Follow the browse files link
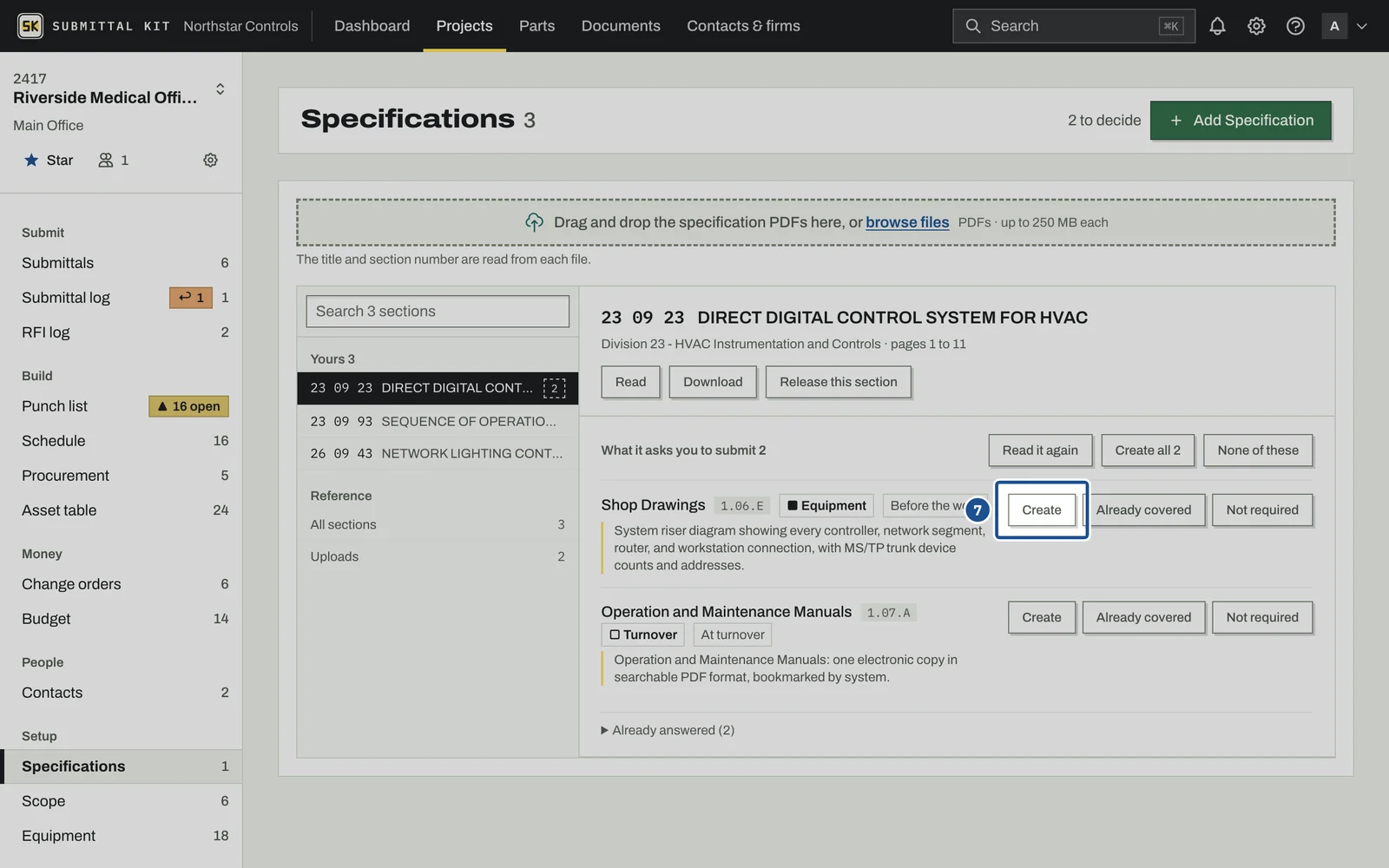The width and height of the screenshot is (1389, 868). pyautogui.click(x=907, y=222)
